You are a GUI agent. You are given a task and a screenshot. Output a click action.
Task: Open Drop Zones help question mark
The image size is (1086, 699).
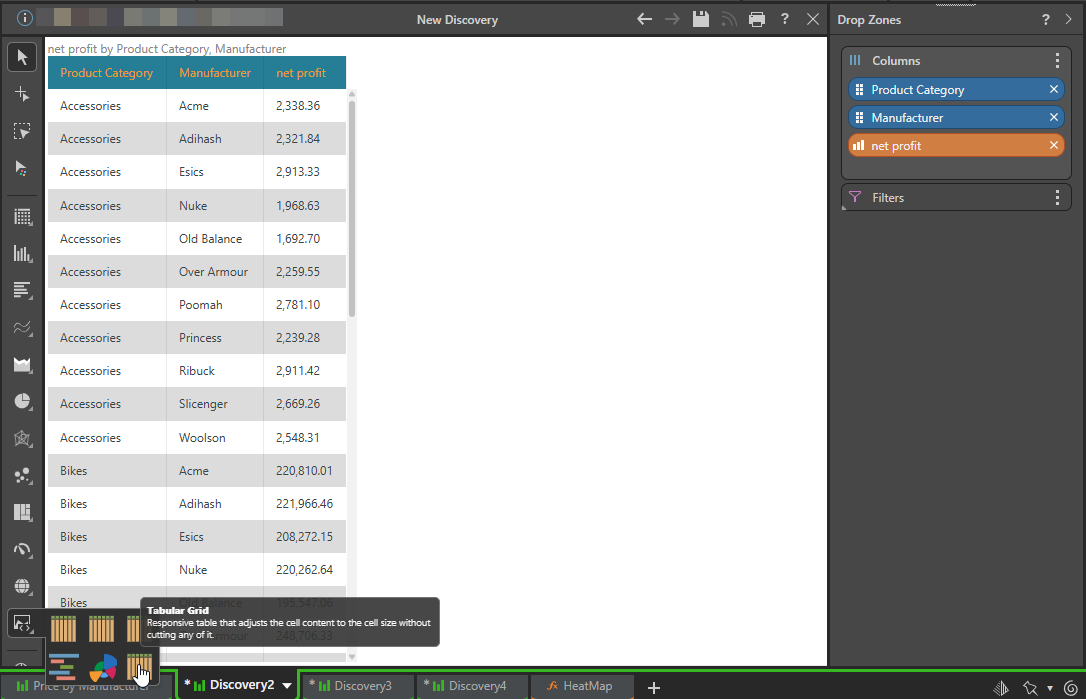point(1046,20)
